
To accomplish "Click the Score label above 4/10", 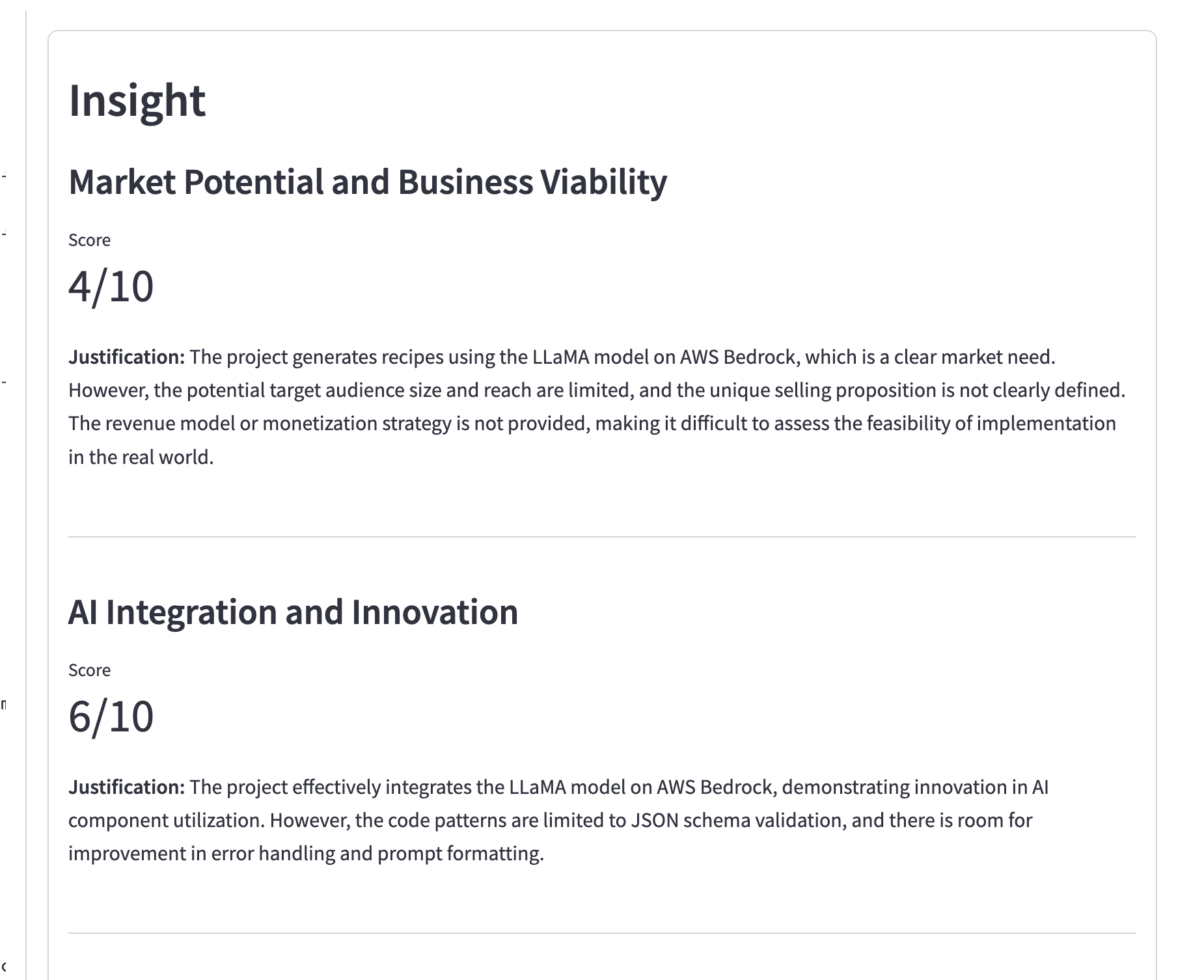I will coord(89,240).
